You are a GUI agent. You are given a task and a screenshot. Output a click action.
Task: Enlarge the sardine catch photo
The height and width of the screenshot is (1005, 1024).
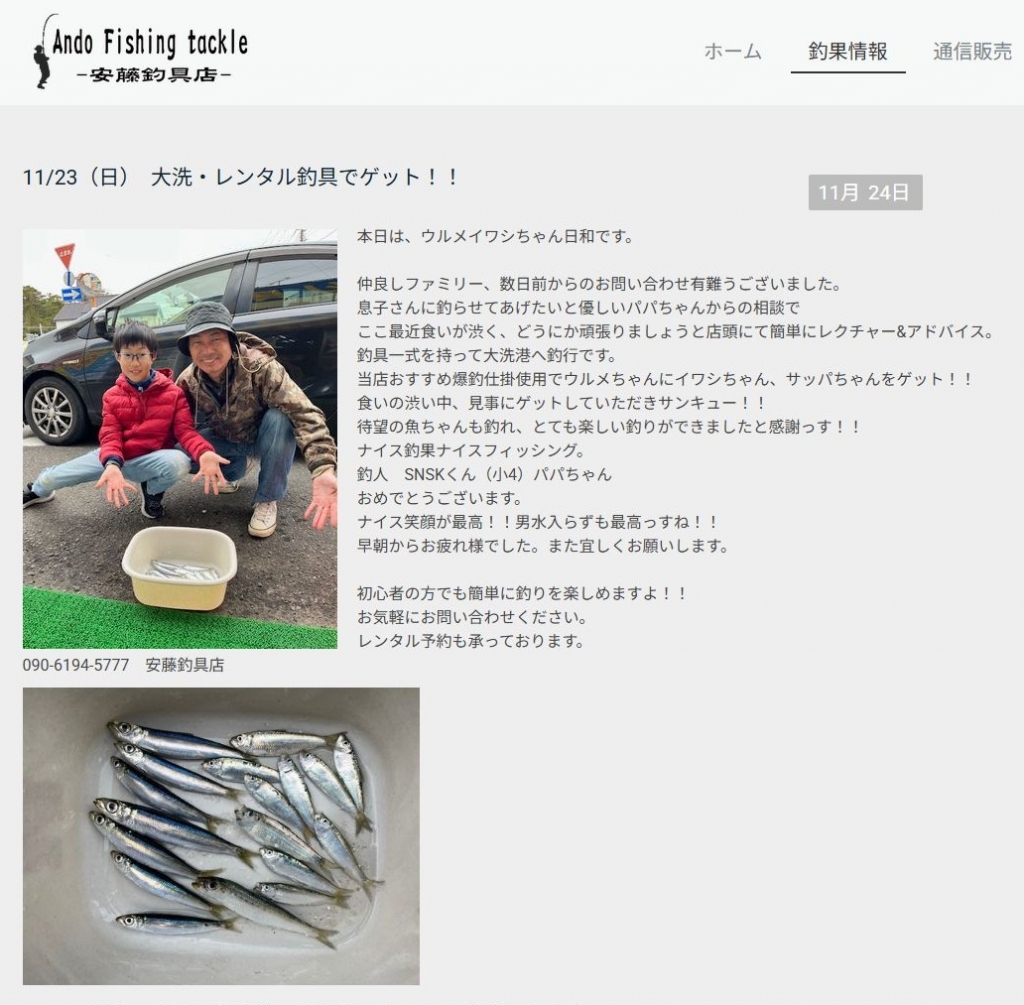click(x=221, y=836)
